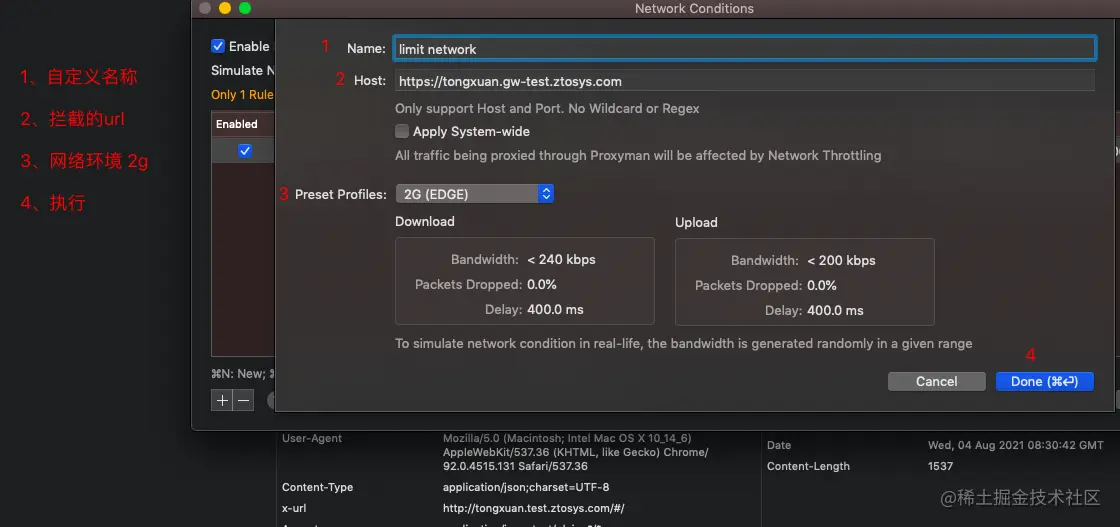Click the plus button to add rule
This screenshot has height=527, width=1120.
(x=221, y=400)
